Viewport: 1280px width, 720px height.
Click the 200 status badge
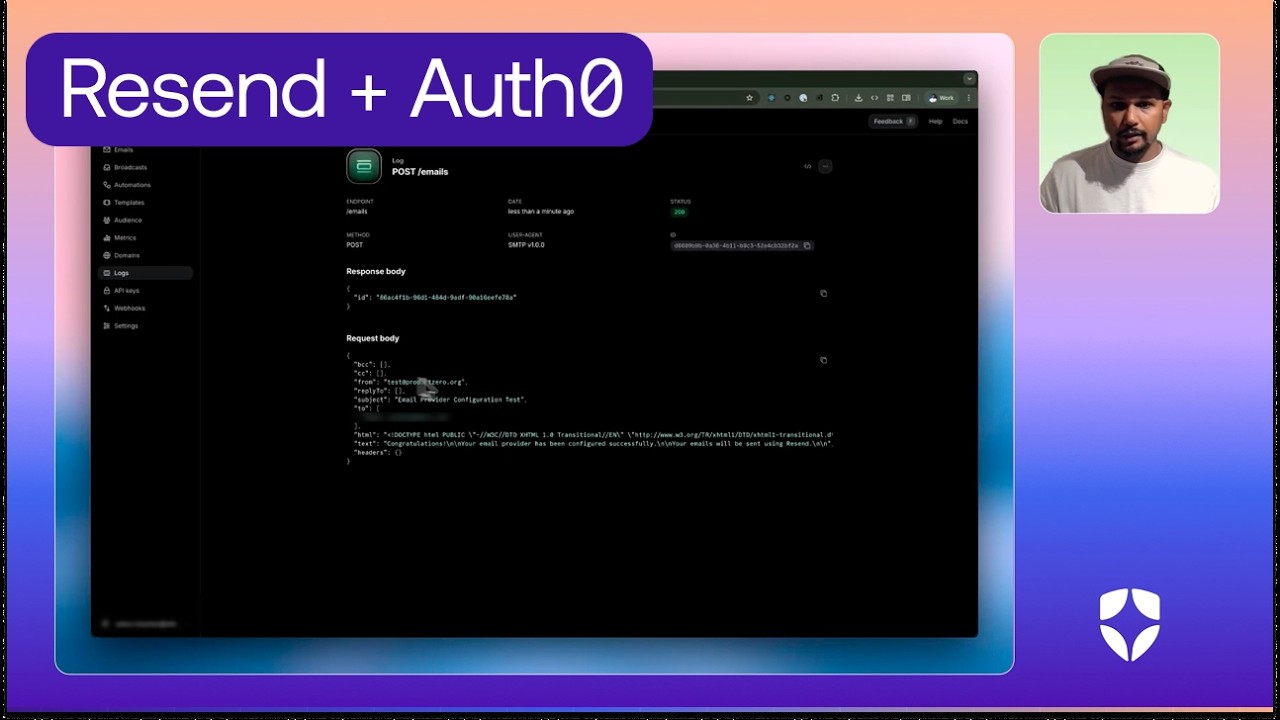click(x=679, y=212)
